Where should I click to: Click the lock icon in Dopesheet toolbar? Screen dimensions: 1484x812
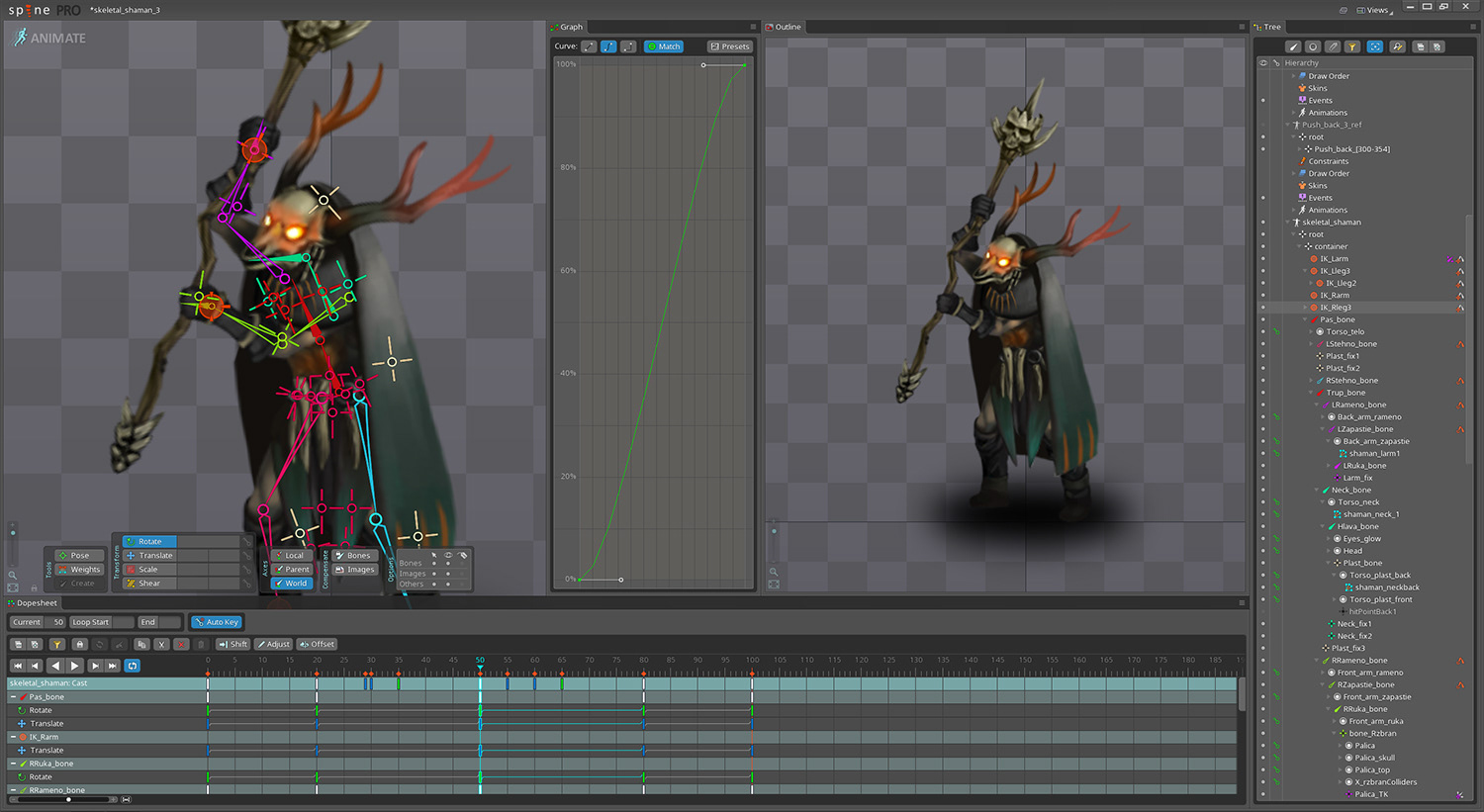[79, 644]
